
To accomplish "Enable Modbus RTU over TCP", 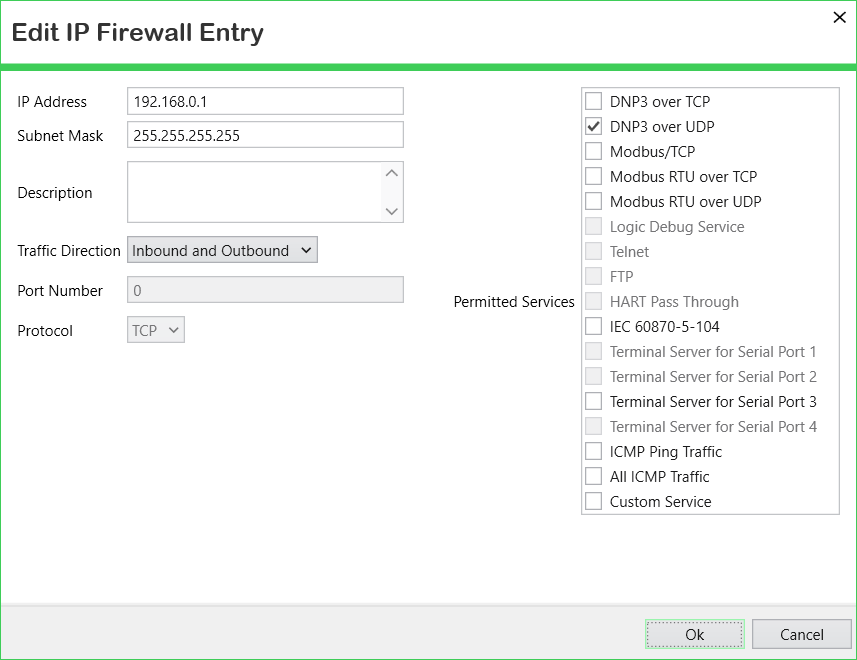I will point(594,176).
